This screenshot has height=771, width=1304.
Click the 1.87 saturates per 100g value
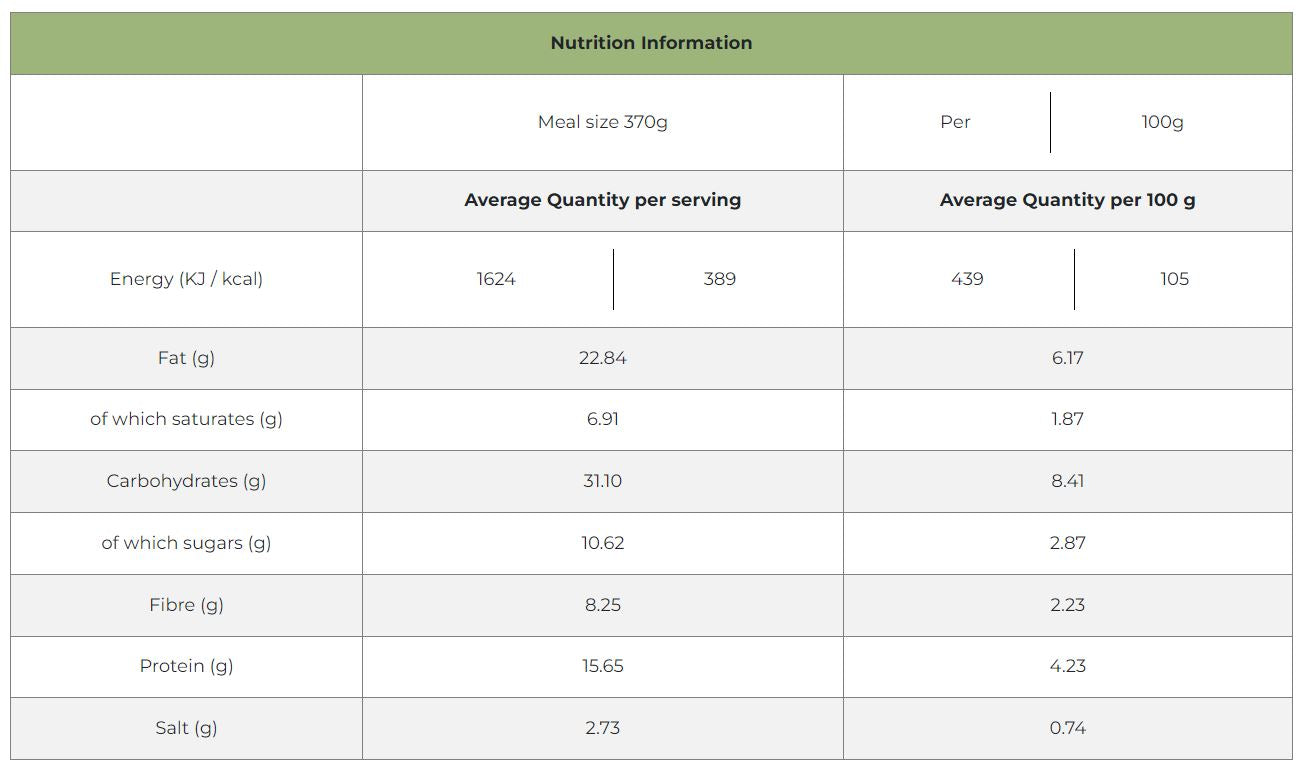click(x=1067, y=419)
